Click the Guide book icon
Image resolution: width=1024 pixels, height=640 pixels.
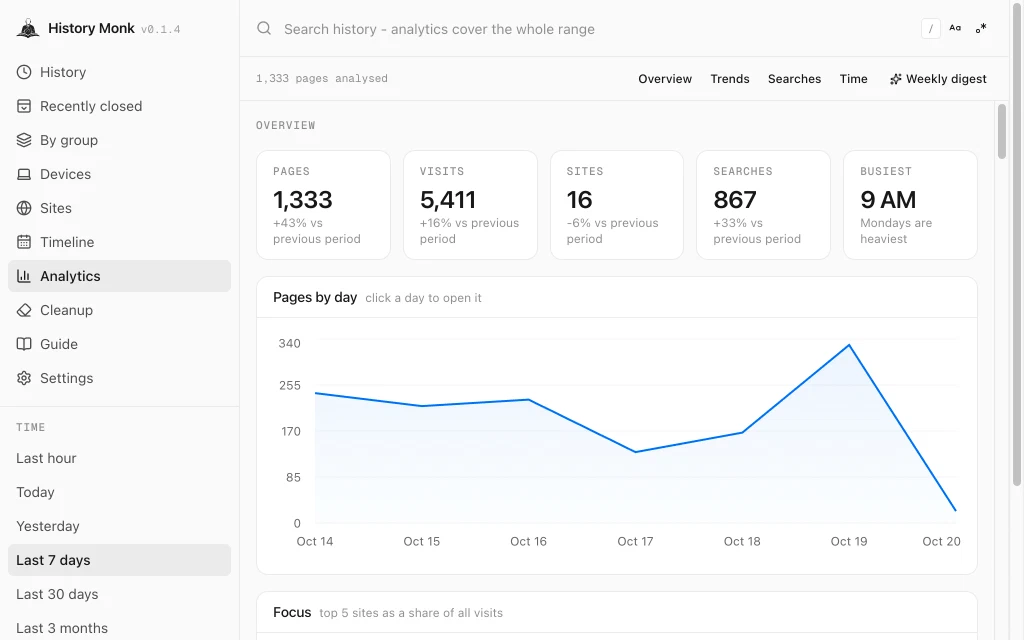24,344
